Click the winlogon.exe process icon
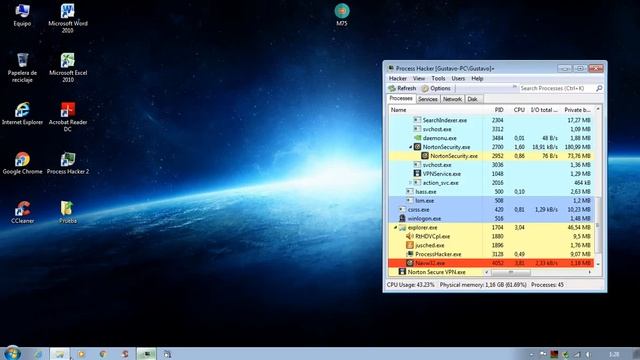The height and width of the screenshot is (360, 640). click(402, 218)
